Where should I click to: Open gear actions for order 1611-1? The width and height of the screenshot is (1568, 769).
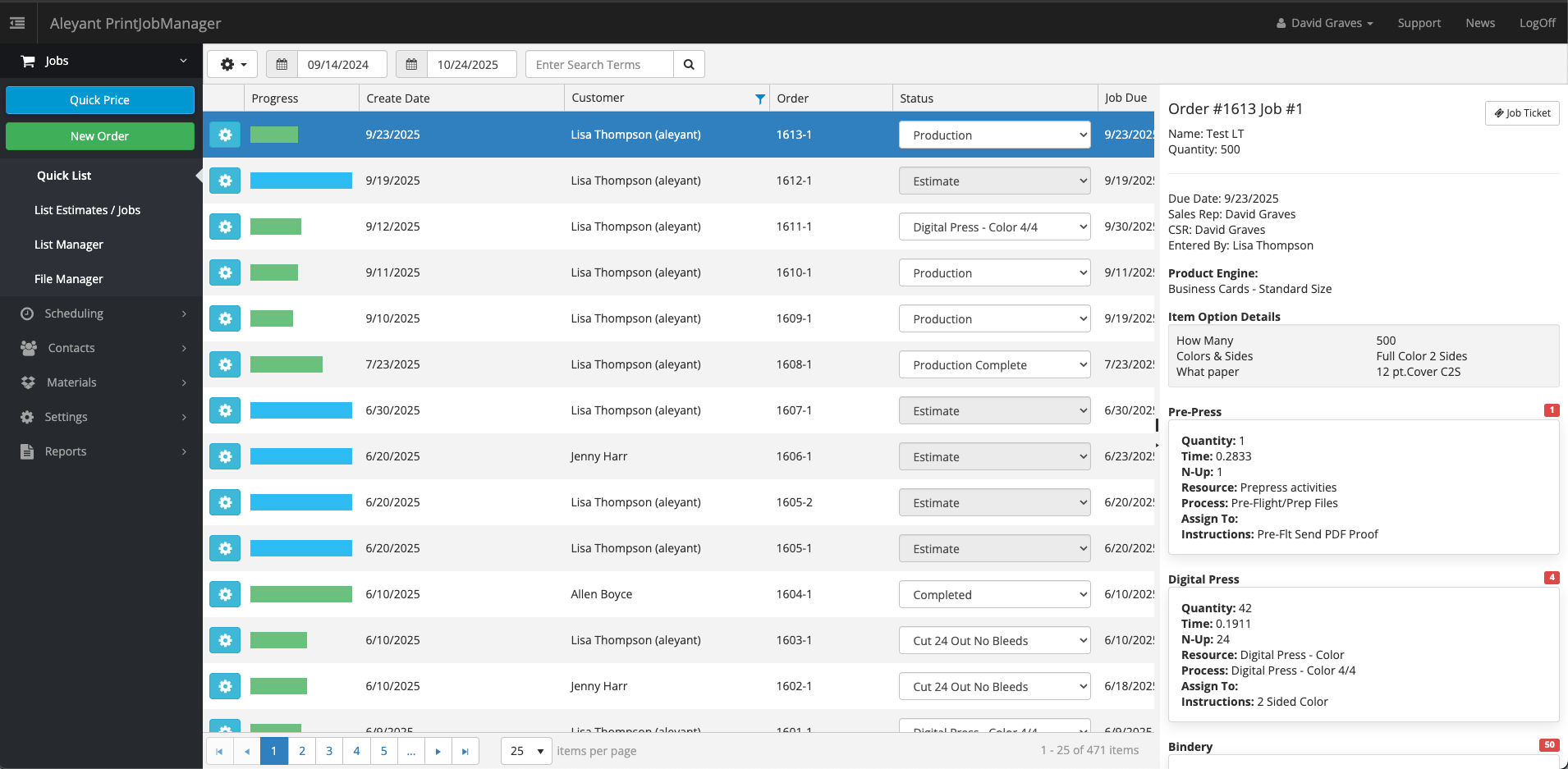coord(225,227)
